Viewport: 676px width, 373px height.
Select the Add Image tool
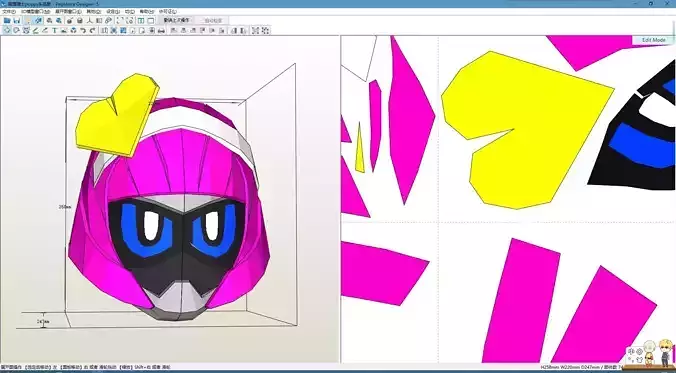(x=64, y=30)
